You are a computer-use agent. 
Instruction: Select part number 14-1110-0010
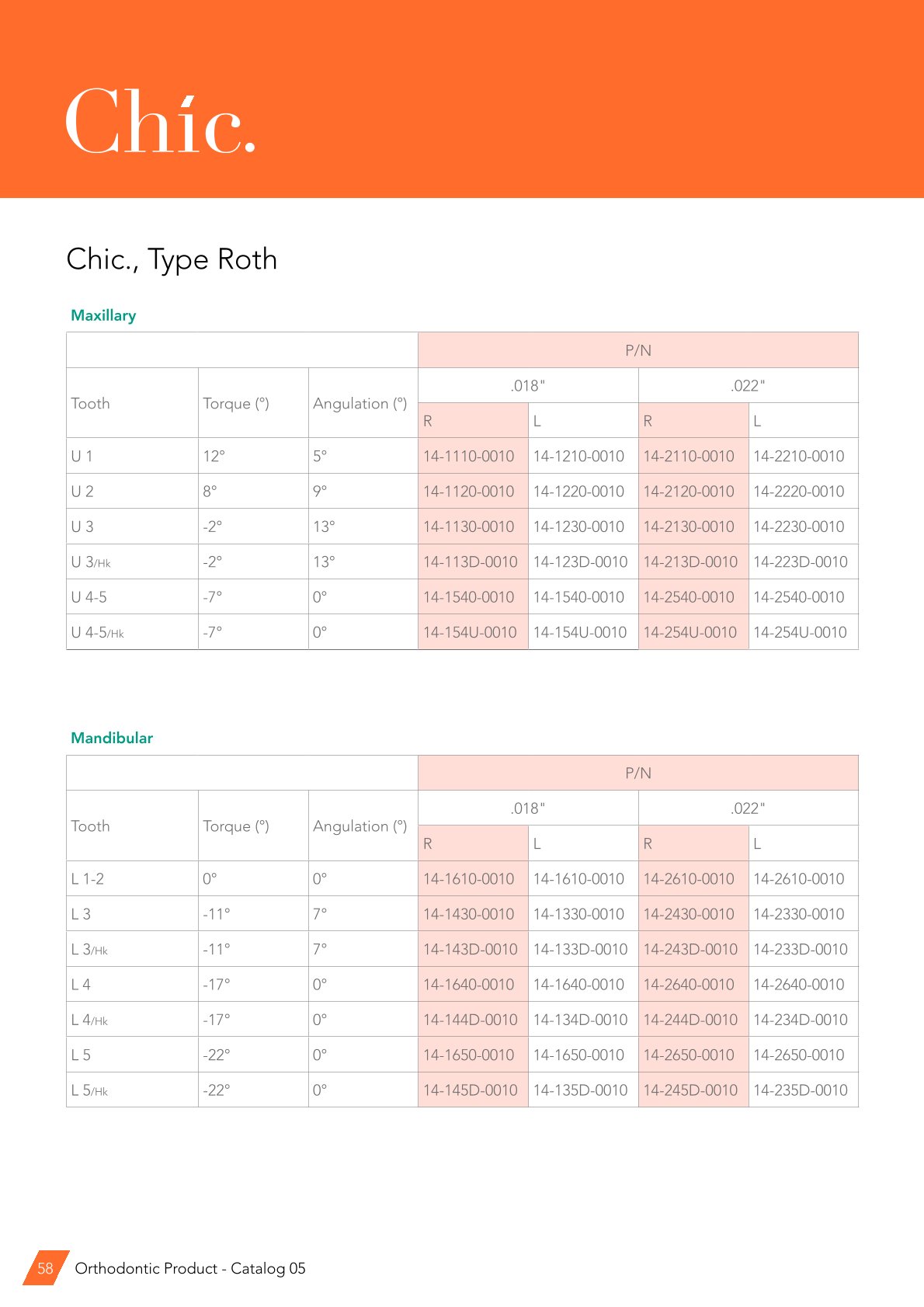click(468, 456)
